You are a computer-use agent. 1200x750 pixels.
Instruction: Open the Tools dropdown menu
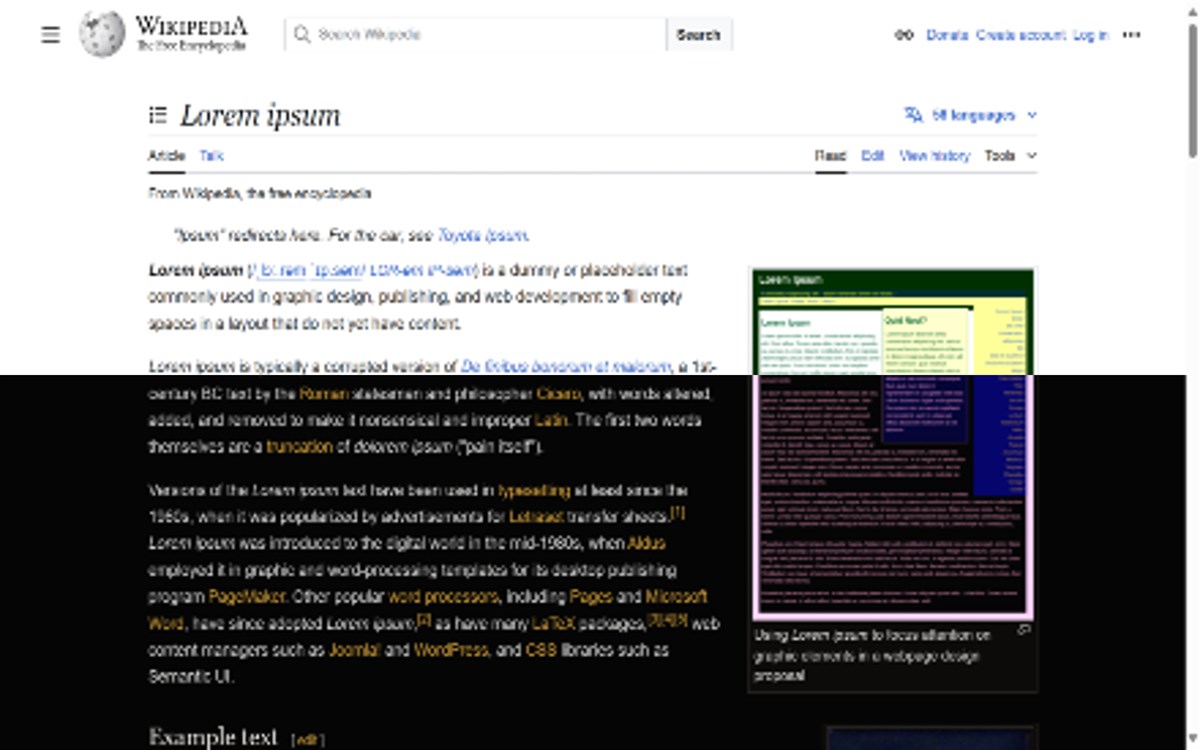click(1010, 156)
